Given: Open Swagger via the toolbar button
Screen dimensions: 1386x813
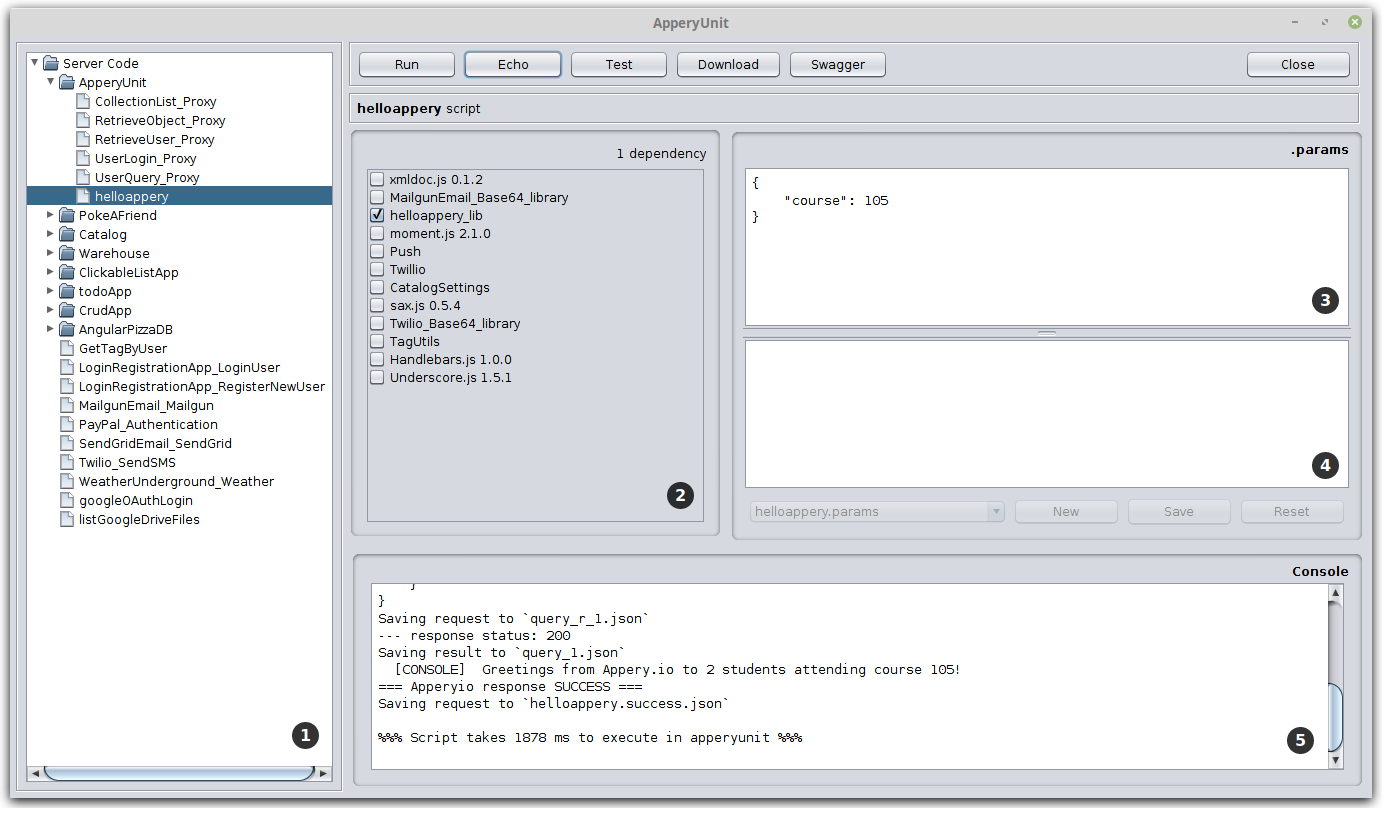Looking at the screenshot, I should click(838, 64).
